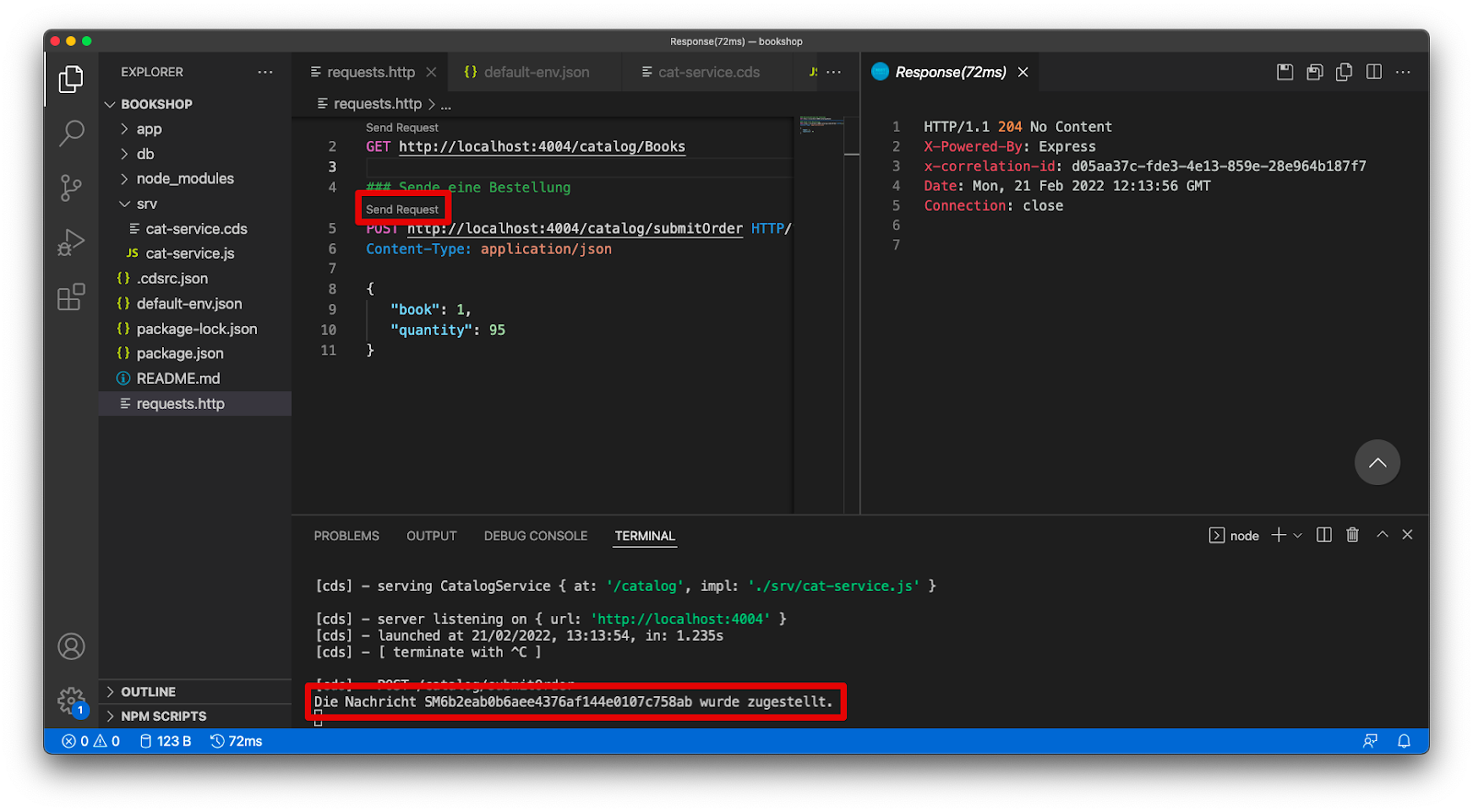Open notifications bell in status bar
The image size is (1473, 812).
1404,741
